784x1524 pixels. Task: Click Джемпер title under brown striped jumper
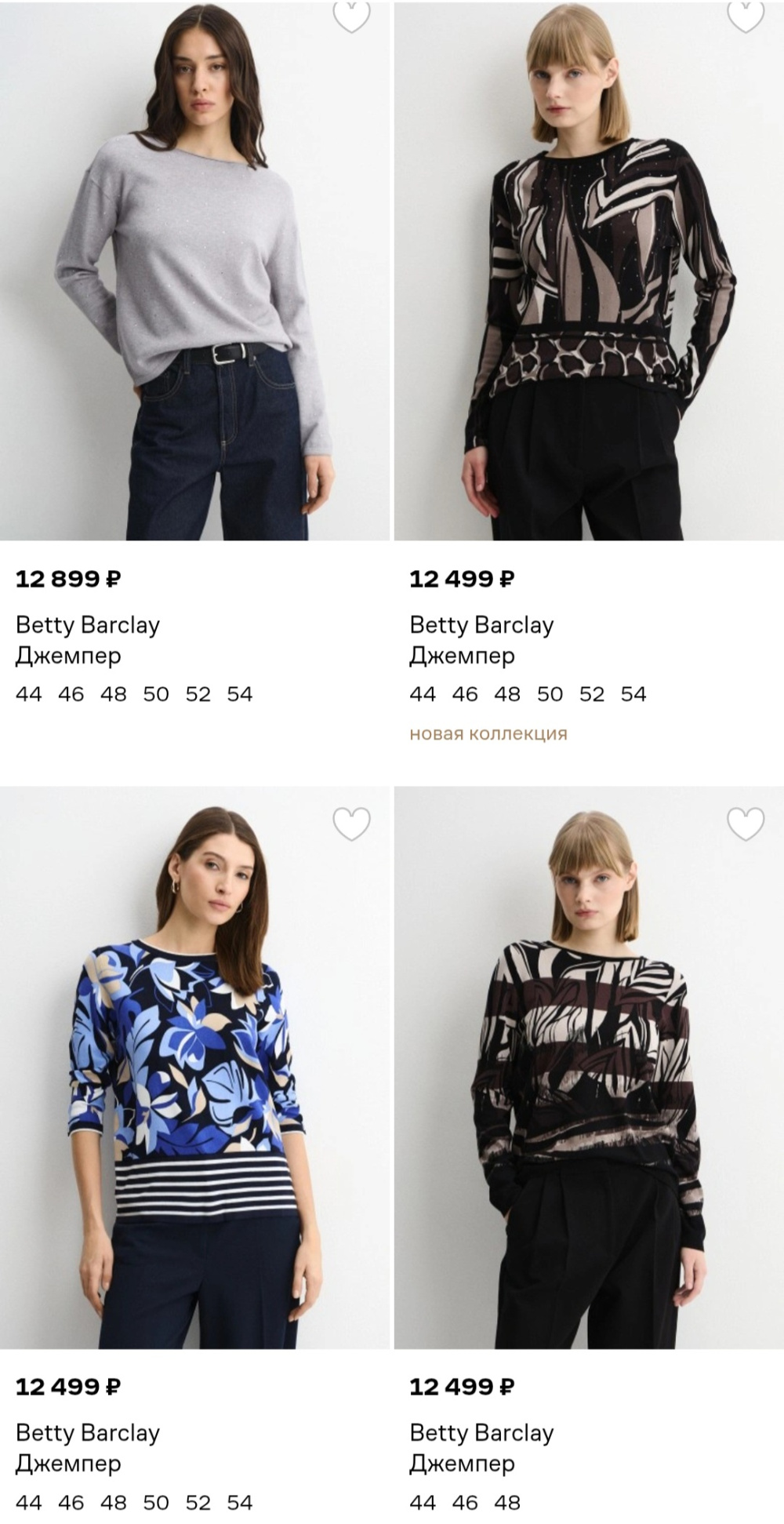tap(462, 1464)
